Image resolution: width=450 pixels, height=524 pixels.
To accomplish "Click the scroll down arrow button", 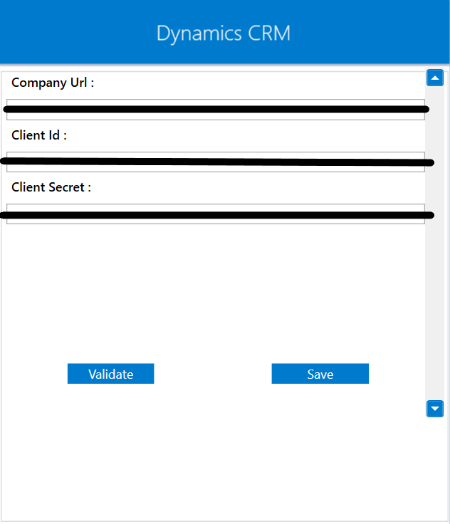I will tap(435, 408).
